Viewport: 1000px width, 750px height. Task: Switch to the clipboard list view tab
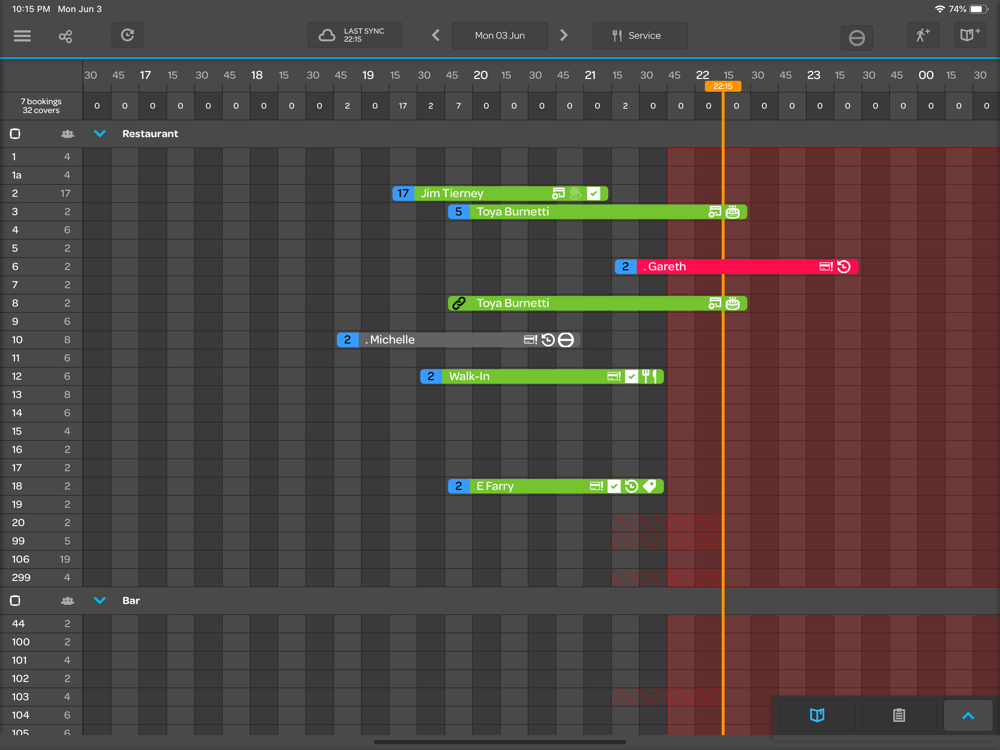click(899, 715)
